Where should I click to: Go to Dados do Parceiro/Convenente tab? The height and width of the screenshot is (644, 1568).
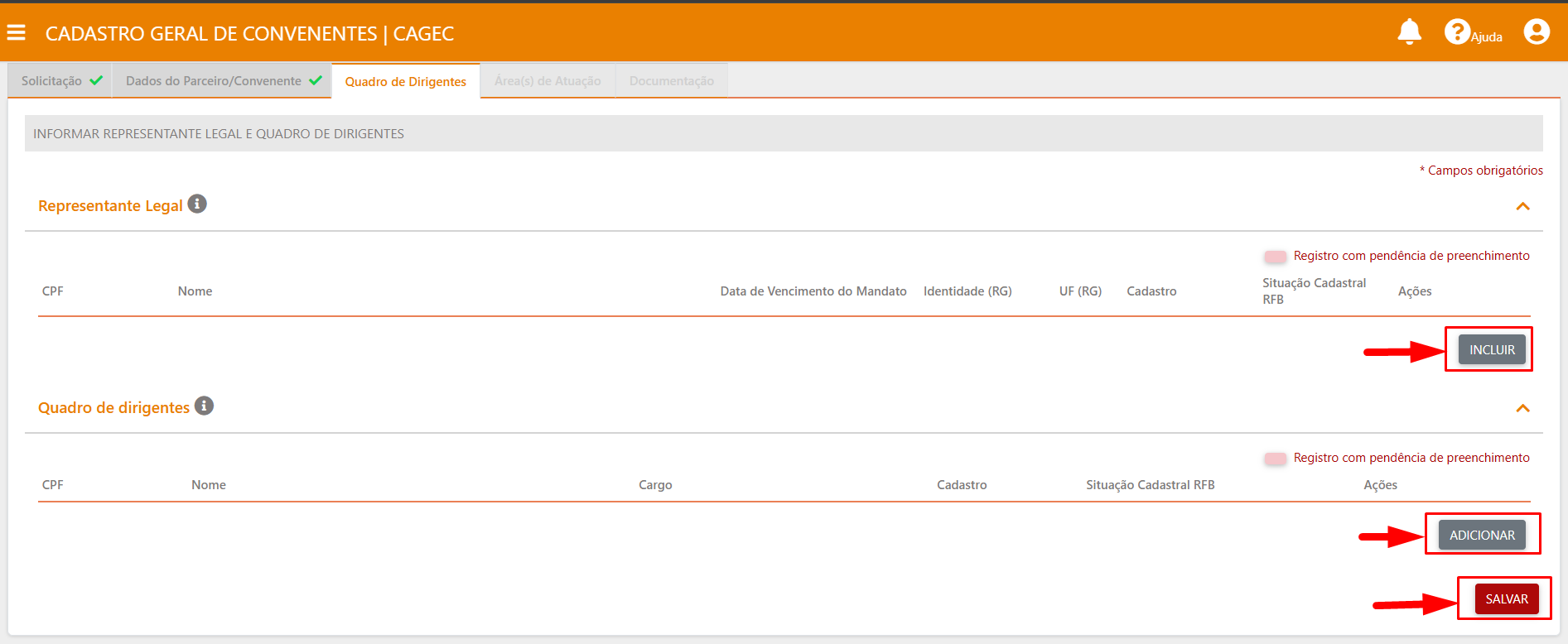coord(222,81)
